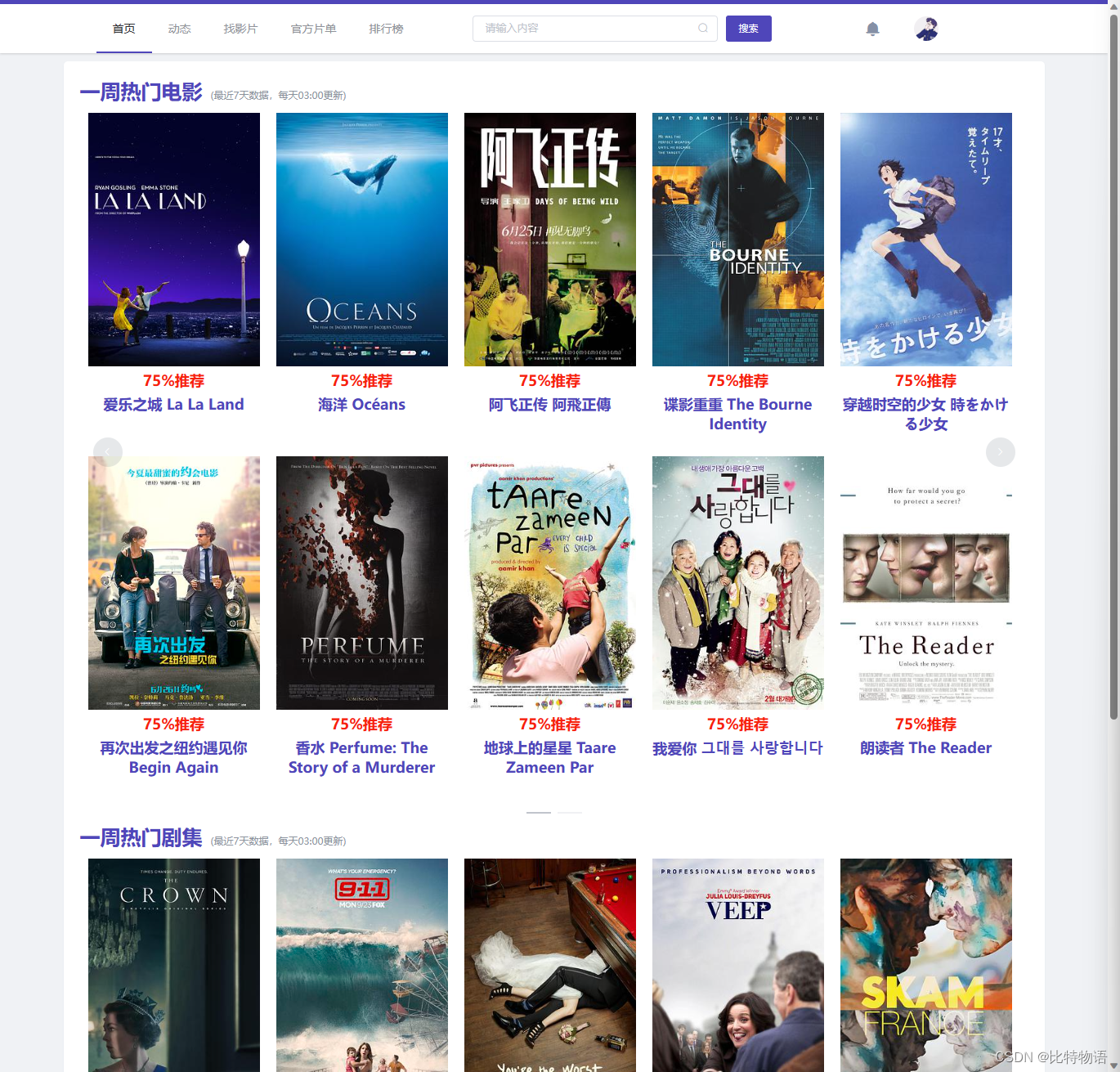Image resolution: width=1120 pixels, height=1072 pixels.
Task: Open the 再次出发 Begin Again poster
Action: tap(174, 583)
